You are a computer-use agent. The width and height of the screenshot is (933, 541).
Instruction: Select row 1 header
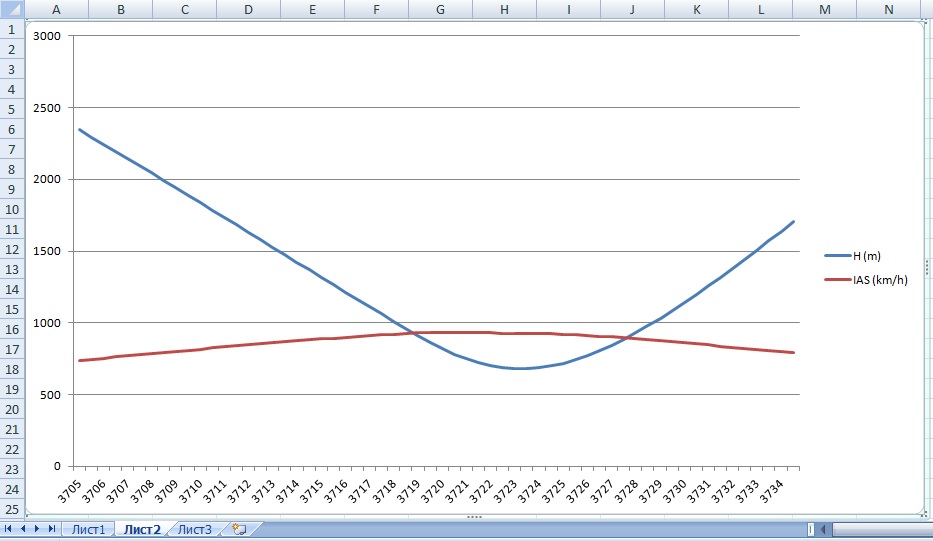click(x=12, y=30)
